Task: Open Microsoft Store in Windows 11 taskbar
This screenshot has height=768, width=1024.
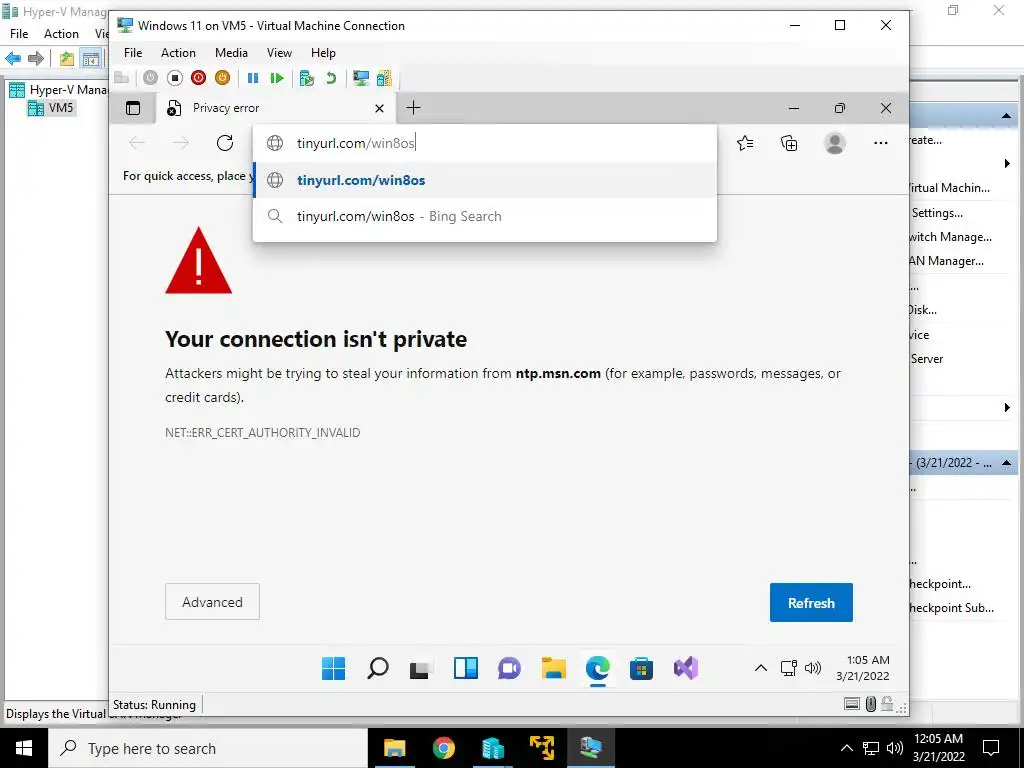Action: pos(641,668)
